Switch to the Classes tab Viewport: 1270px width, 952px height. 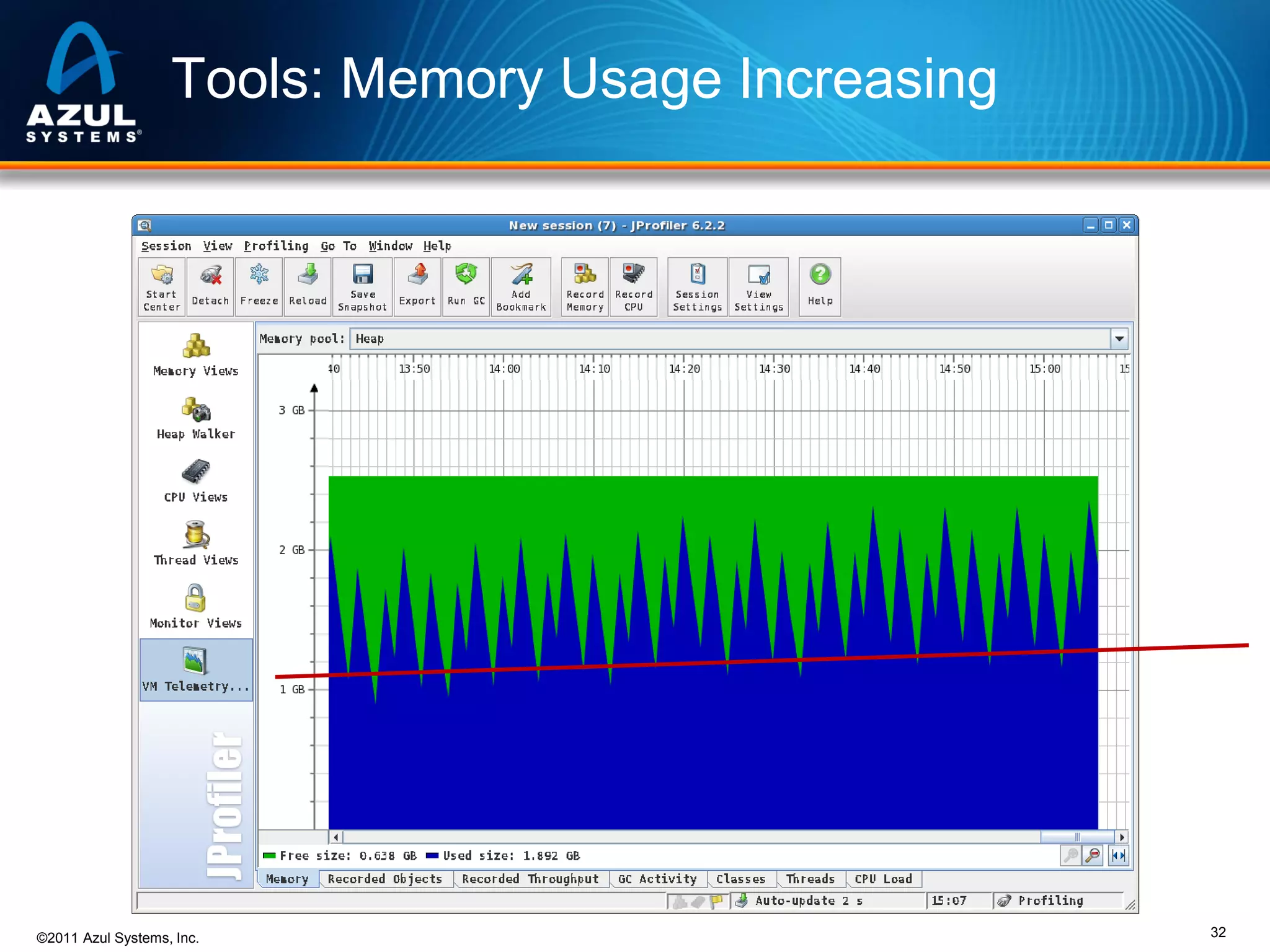(740, 879)
